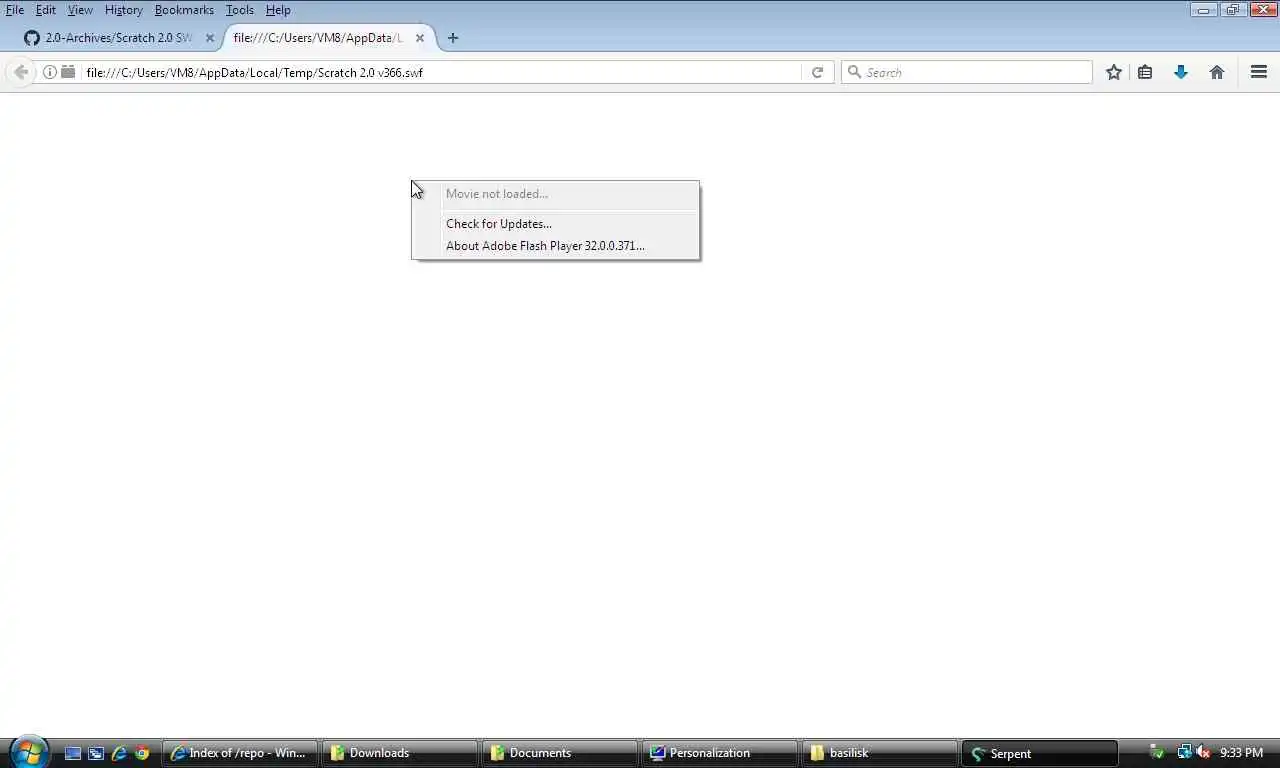Click the muted volume tray icon
The height and width of the screenshot is (768, 1280).
(1203, 752)
